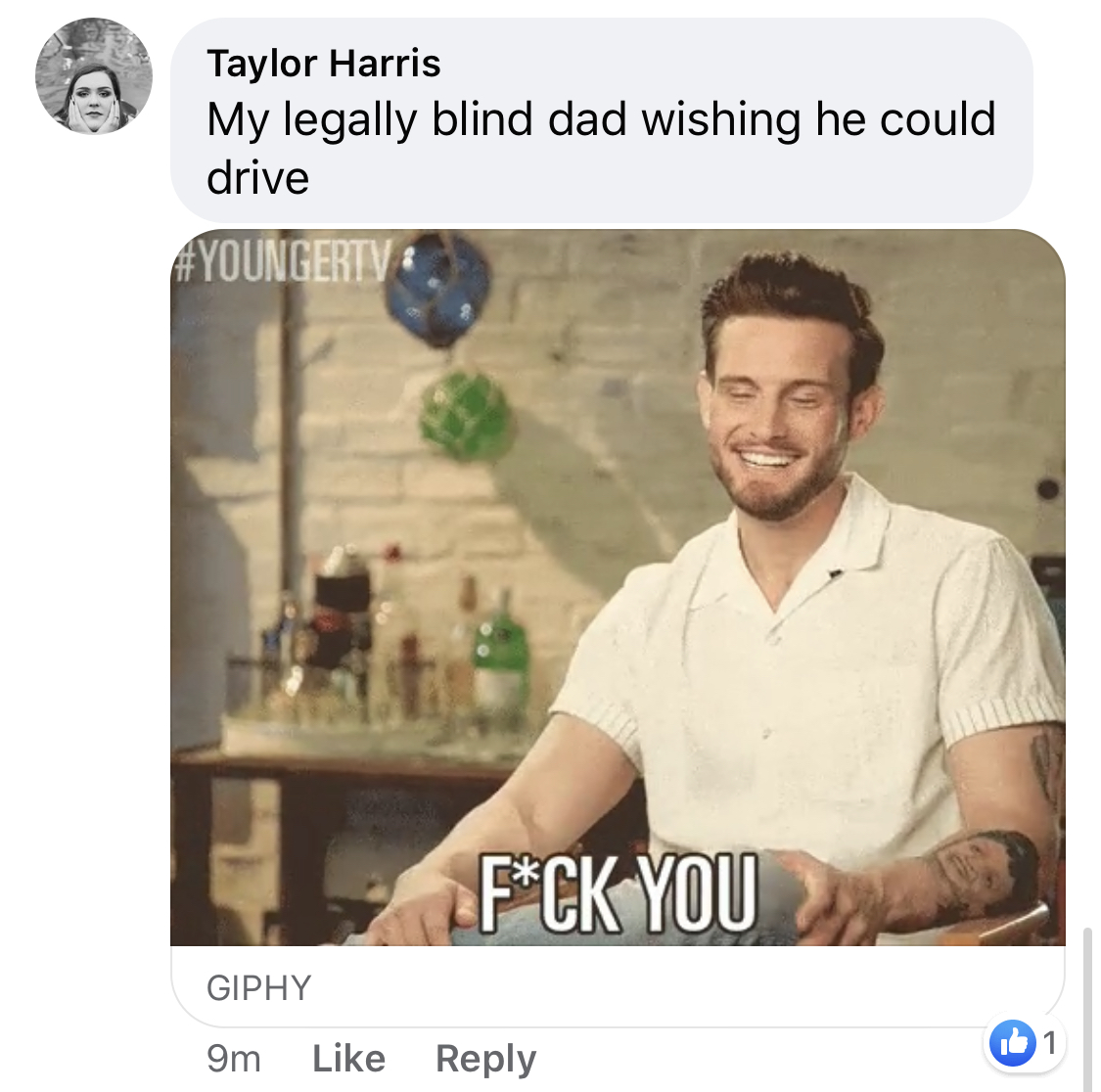Click the Taylor Harris name link
This screenshot has height=1092, width=1101.
coord(324,64)
